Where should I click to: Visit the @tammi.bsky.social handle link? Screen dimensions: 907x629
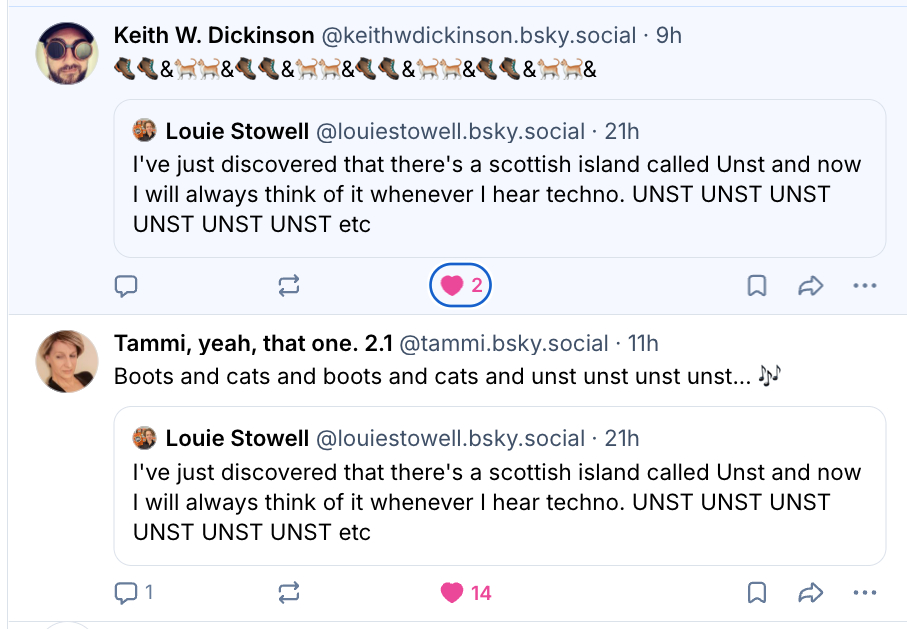pos(503,344)
